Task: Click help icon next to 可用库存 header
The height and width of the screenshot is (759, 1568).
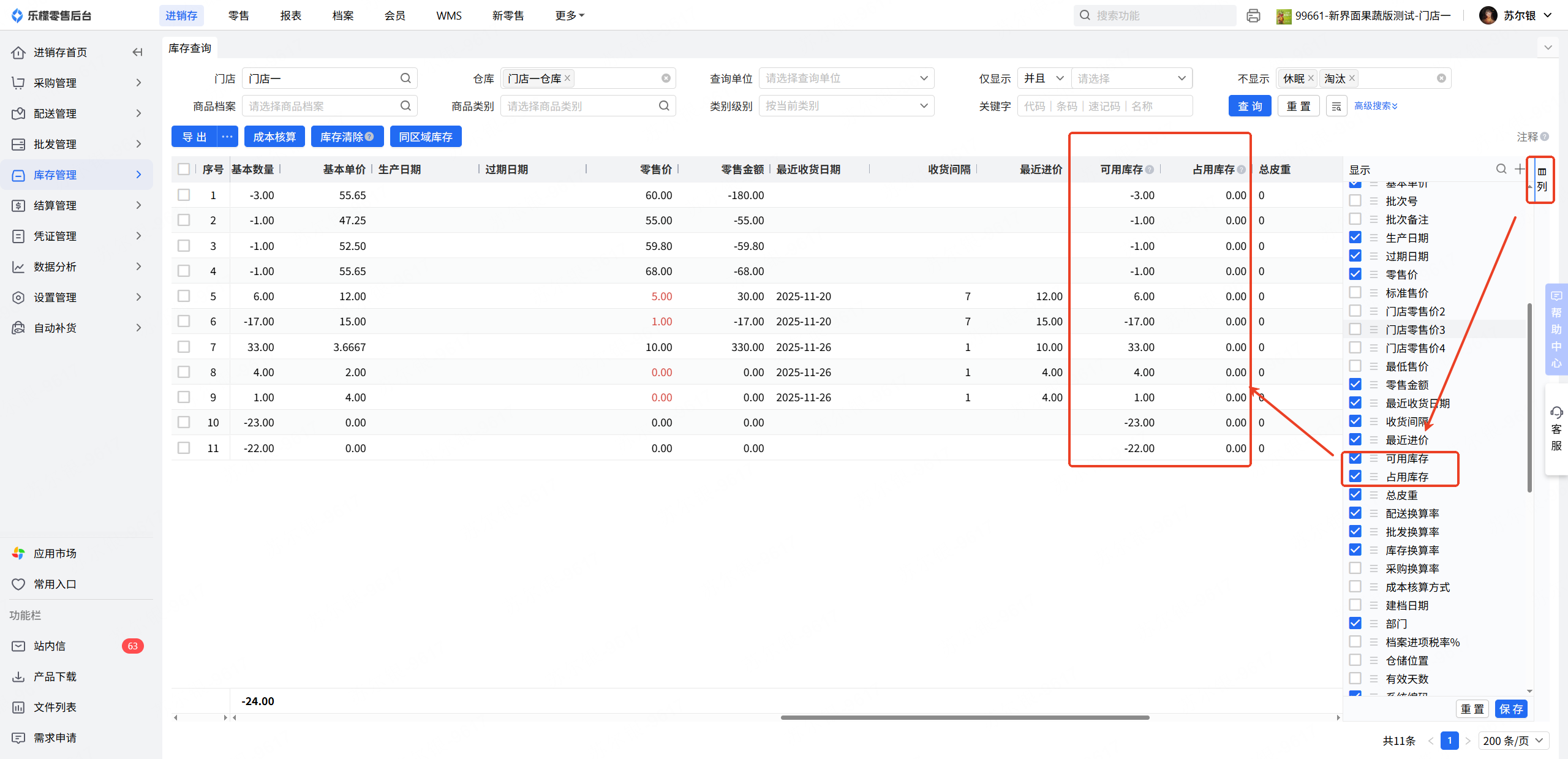Action: tap(1150, 170)
